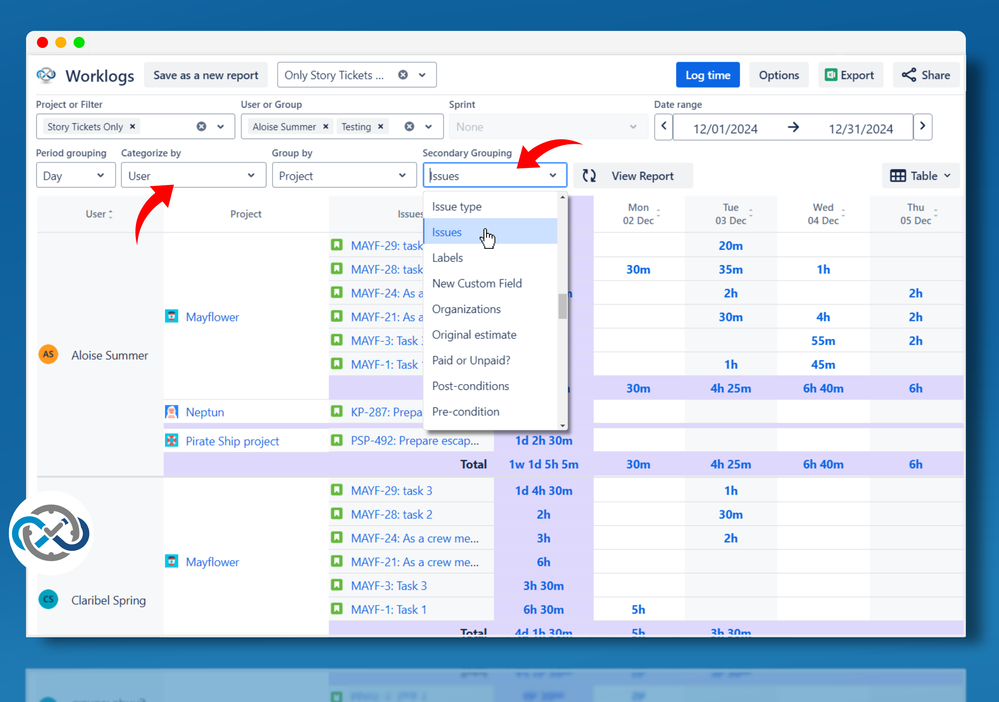Viewport: 999px width, 702px height.
Task: Click Save as a new report
Action: (206, 75)
